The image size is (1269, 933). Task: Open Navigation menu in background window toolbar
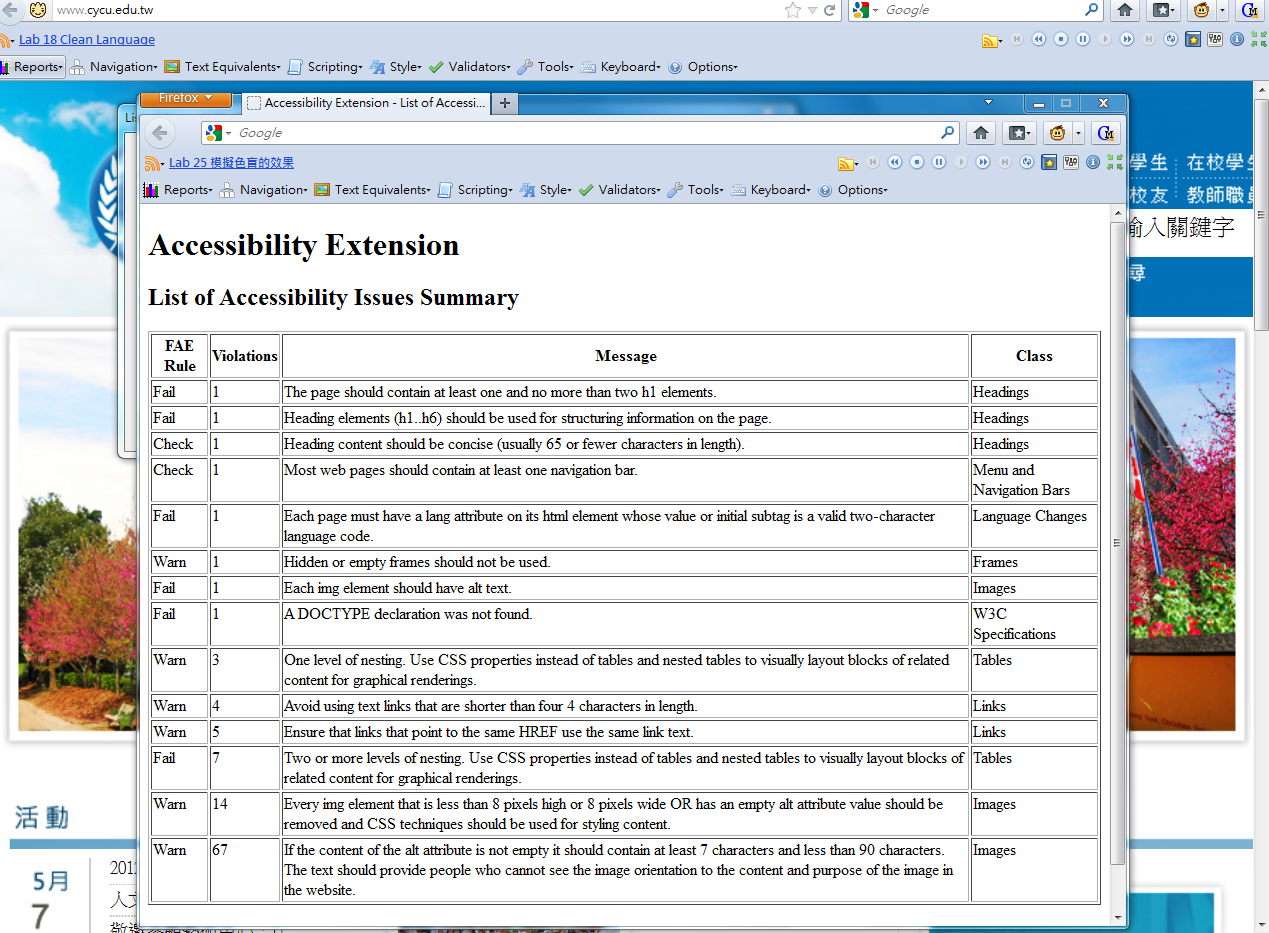(113, 67)
